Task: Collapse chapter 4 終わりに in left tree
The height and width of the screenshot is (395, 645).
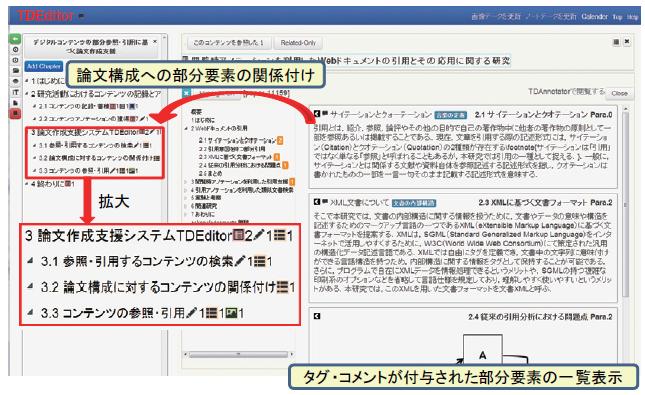Action: tap(27, 184)
